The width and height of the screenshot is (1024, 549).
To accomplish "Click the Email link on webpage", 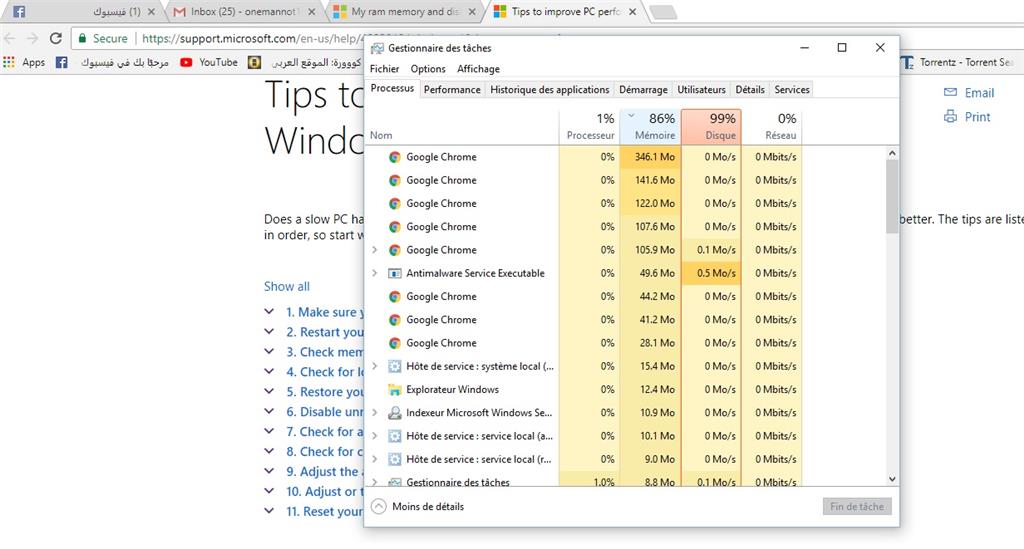I will [x=979, y=93].
